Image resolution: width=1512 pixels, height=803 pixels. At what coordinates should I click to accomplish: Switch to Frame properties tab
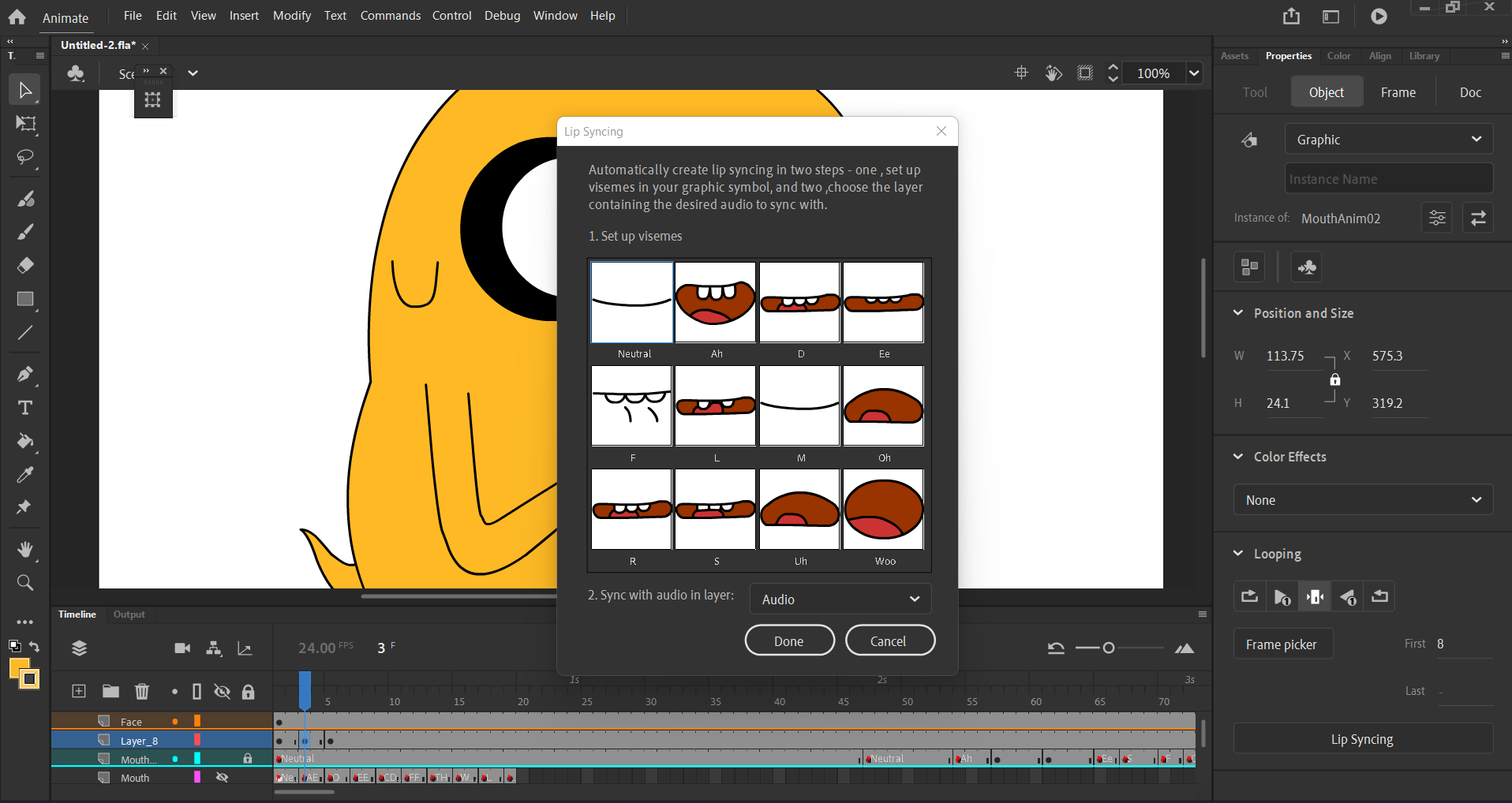click(1398, 92)
